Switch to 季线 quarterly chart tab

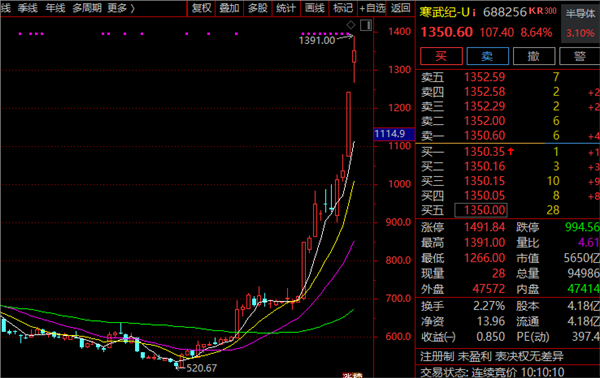tap(28, 8)
